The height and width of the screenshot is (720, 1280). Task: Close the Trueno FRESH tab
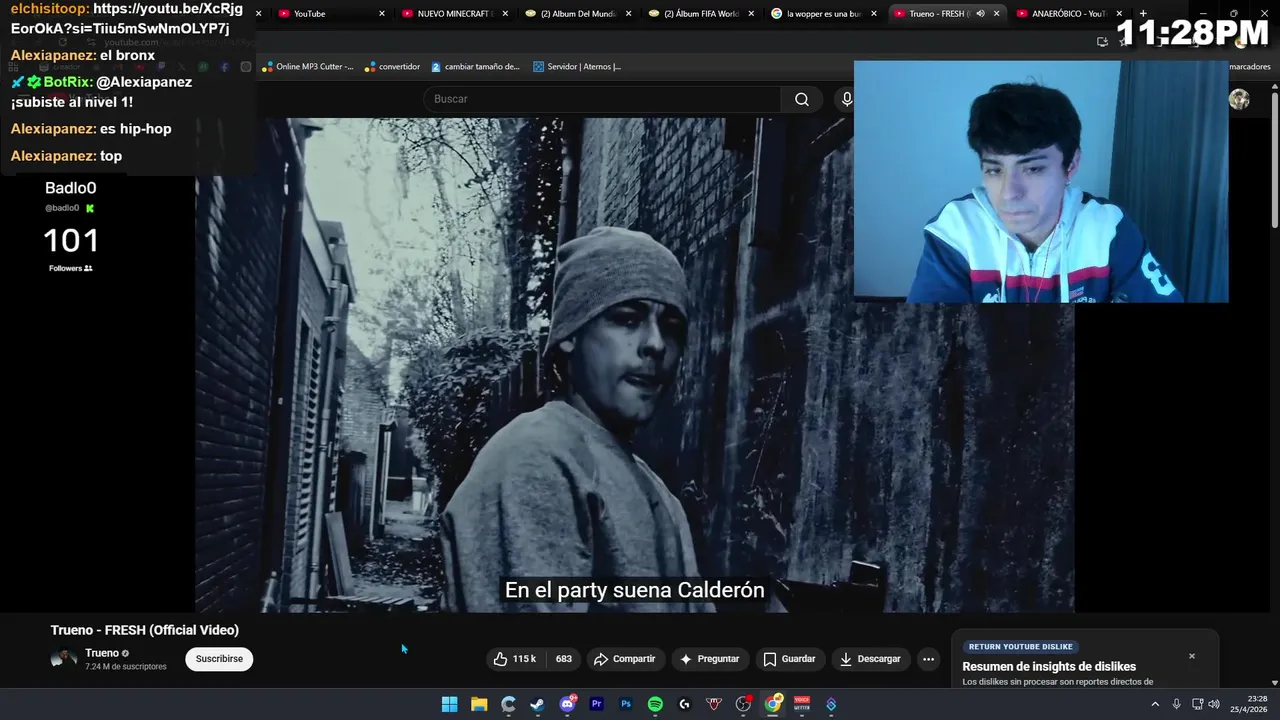[x=997, y=14]
